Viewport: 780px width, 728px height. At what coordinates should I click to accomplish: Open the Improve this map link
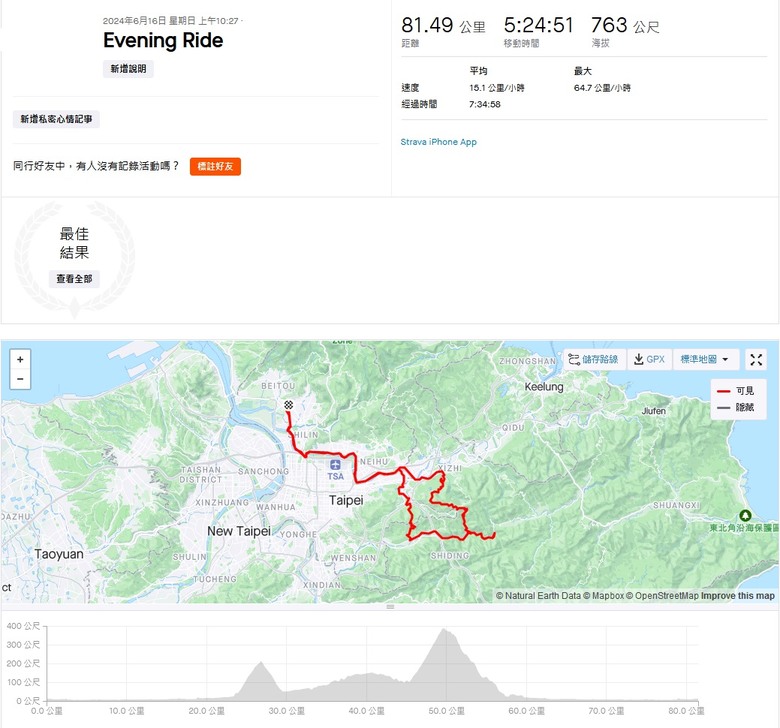tap(737, 596)
